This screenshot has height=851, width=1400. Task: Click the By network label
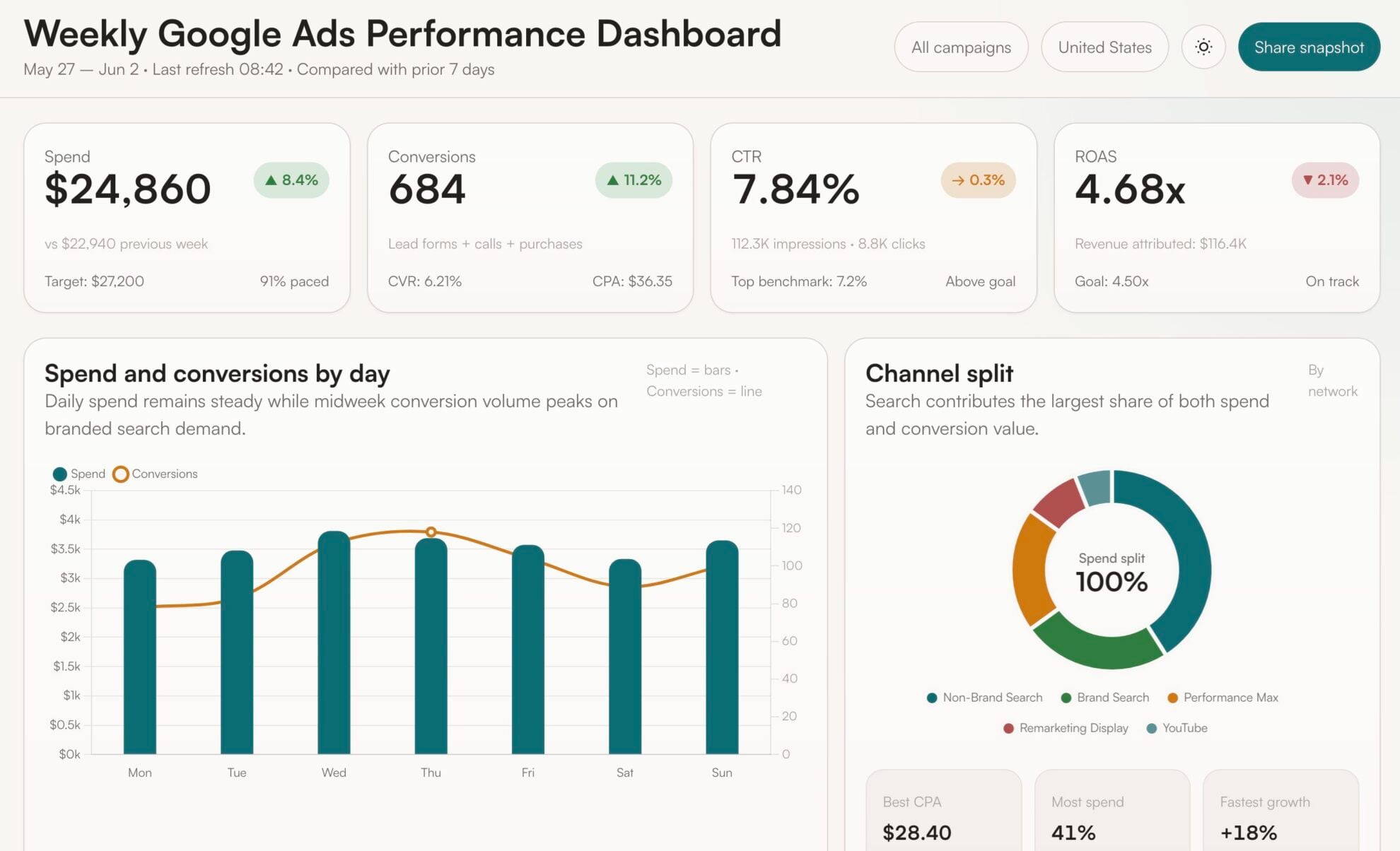(1333, 380)
